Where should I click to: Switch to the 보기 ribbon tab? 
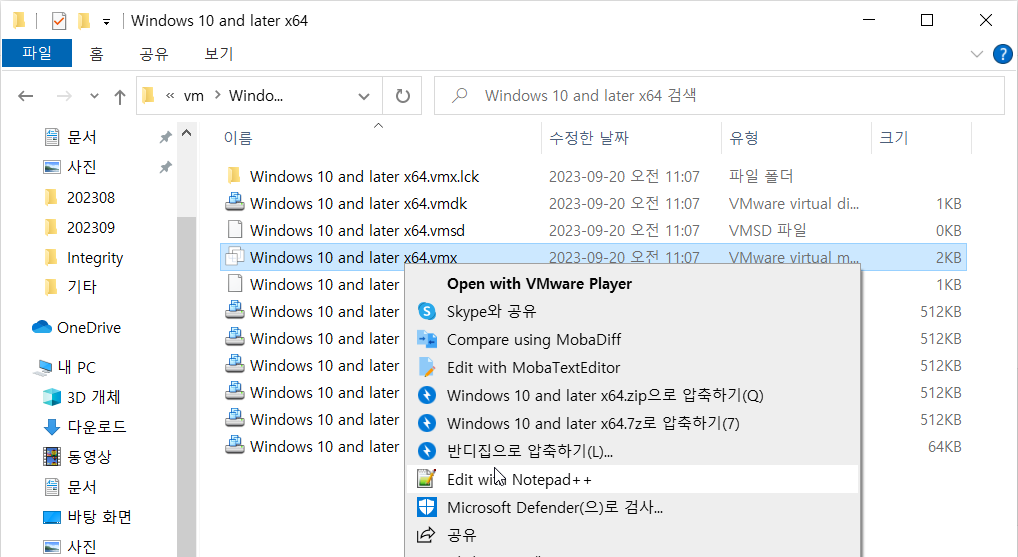click(219, 53)
